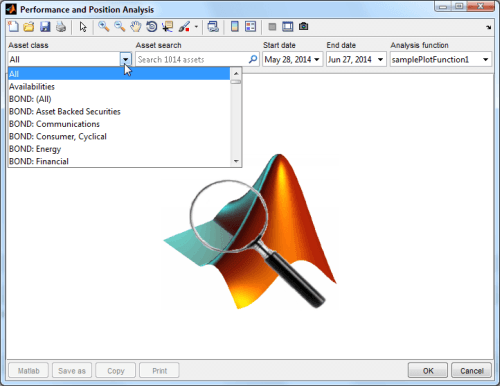This screenshot has width=500, height=386.
Task: Confirm with the OK button
Action: [428, 371]
